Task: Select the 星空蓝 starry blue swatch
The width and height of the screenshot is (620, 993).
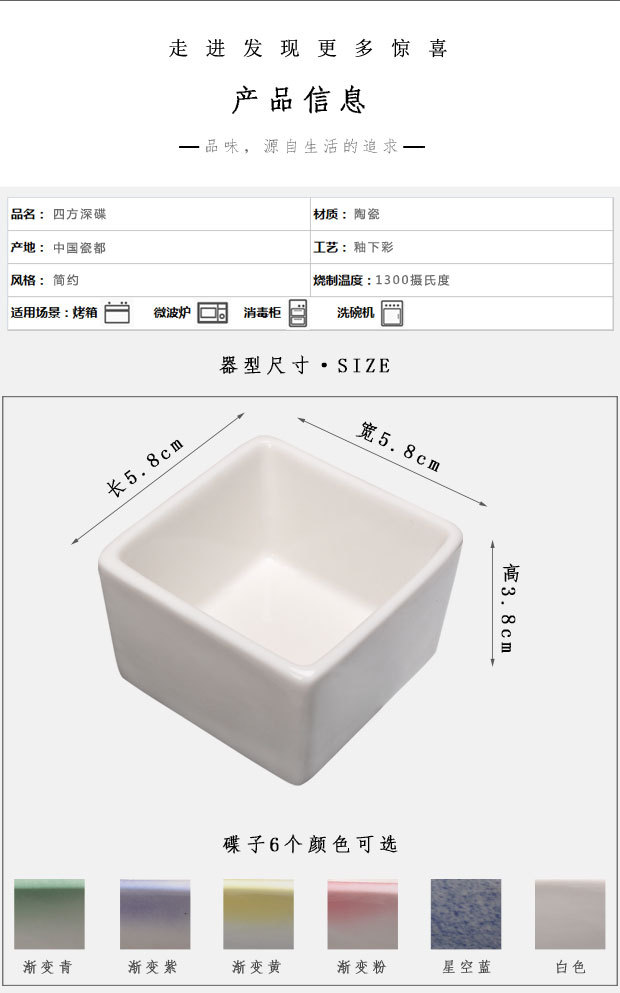Action: [466, 913]
